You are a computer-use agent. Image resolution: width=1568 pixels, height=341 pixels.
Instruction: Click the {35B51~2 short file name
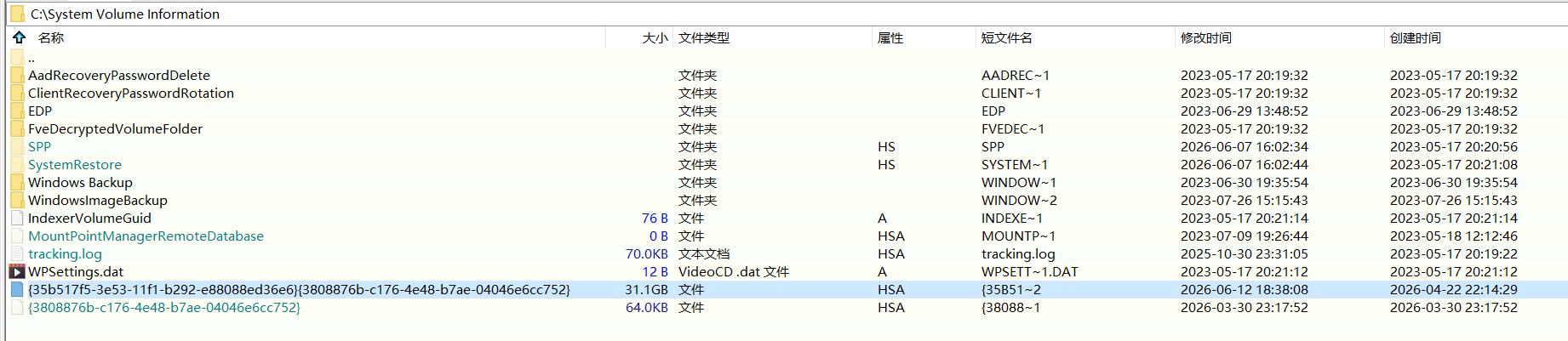click(x=1011, y=289)
